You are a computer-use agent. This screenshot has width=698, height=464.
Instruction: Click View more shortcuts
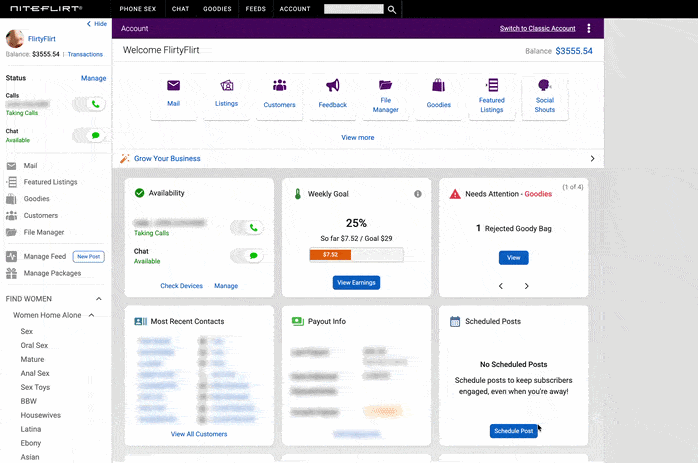357,138
